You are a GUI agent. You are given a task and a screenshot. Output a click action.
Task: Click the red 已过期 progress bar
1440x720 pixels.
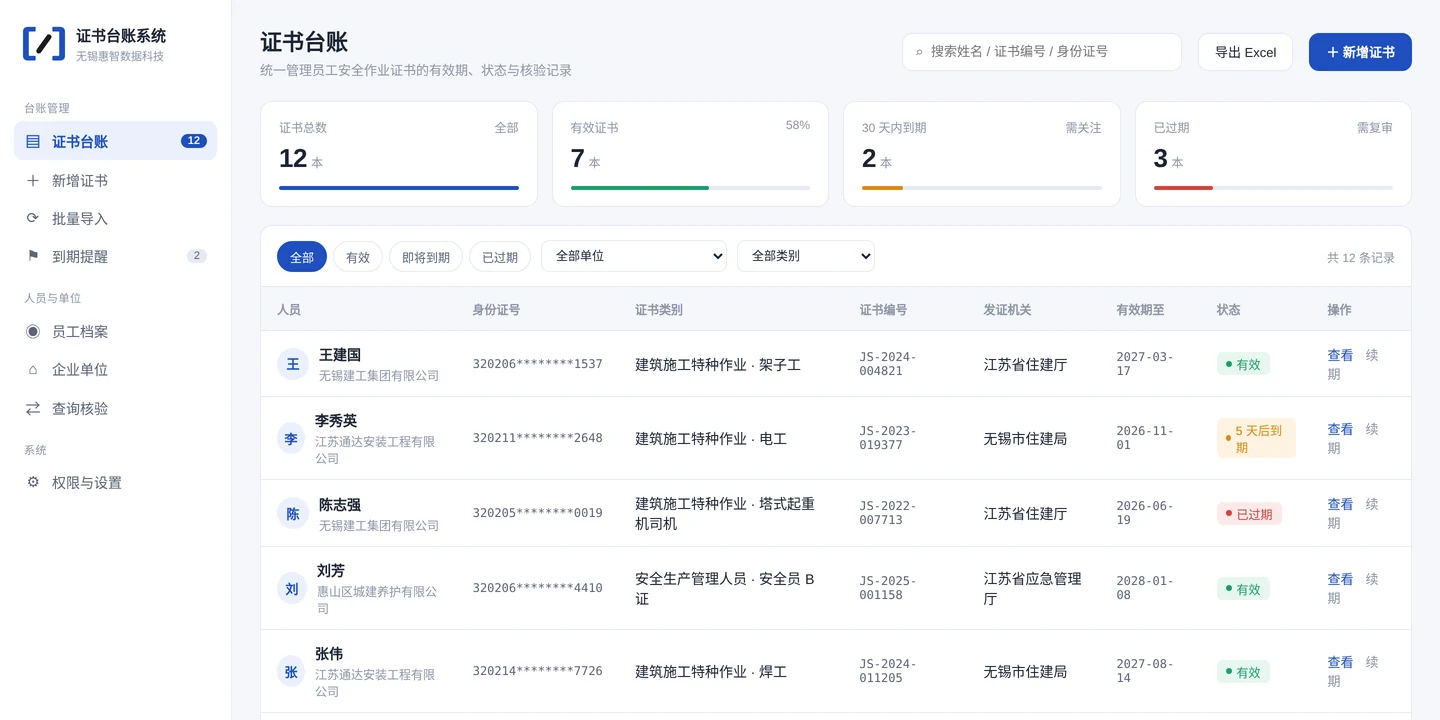coord(1183,188)
